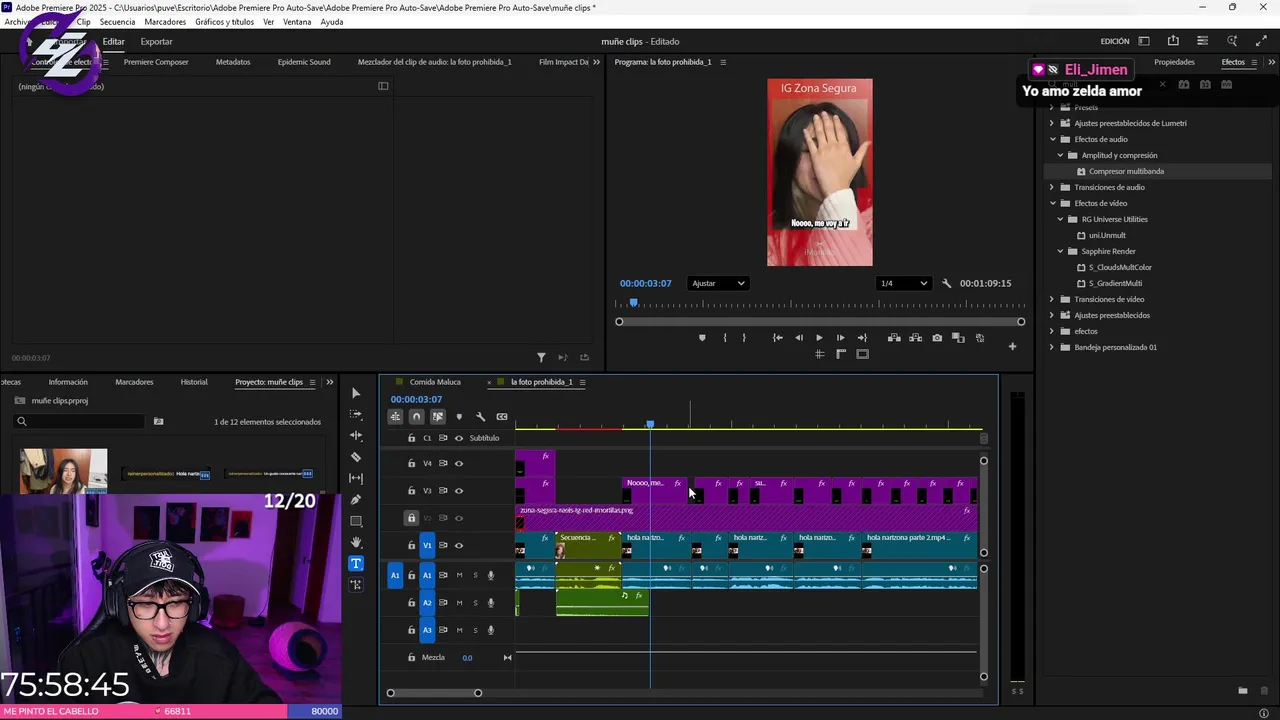The width and height of the screenshot is (1280, 720).
Task: Export frame with the camera icon
Action: (x=937, y=338)
